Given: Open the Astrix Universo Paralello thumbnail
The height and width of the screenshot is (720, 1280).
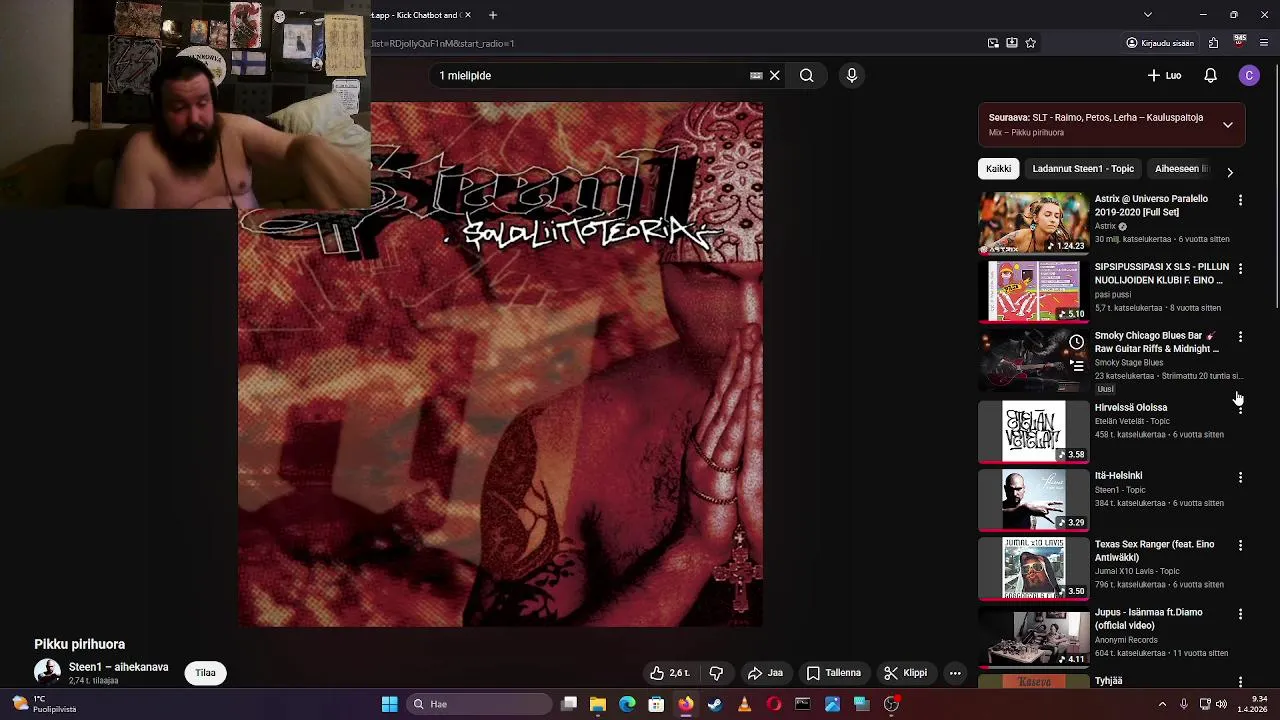Looking at the screenshot, I should pyautogui.click(x=1033, y=223).
